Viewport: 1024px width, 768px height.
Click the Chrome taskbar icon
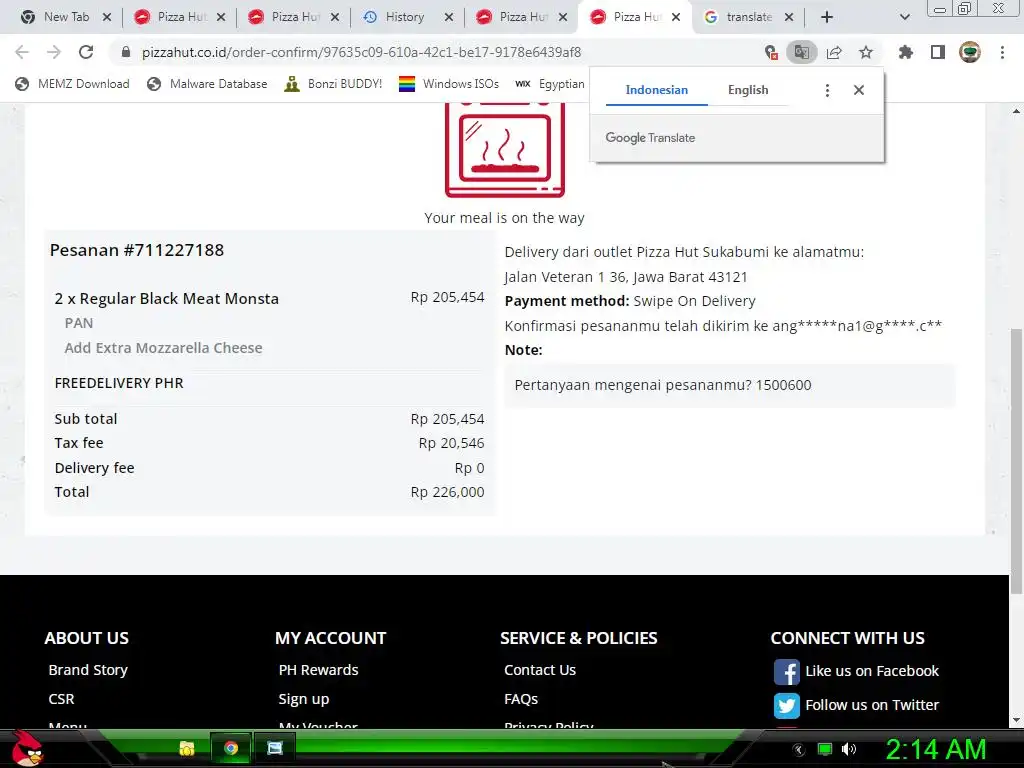coord(231,748)
